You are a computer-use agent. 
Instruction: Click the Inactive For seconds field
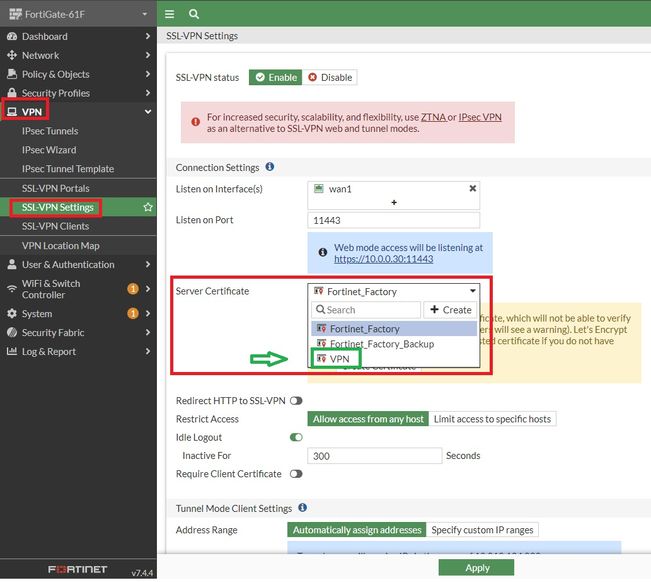374,456
